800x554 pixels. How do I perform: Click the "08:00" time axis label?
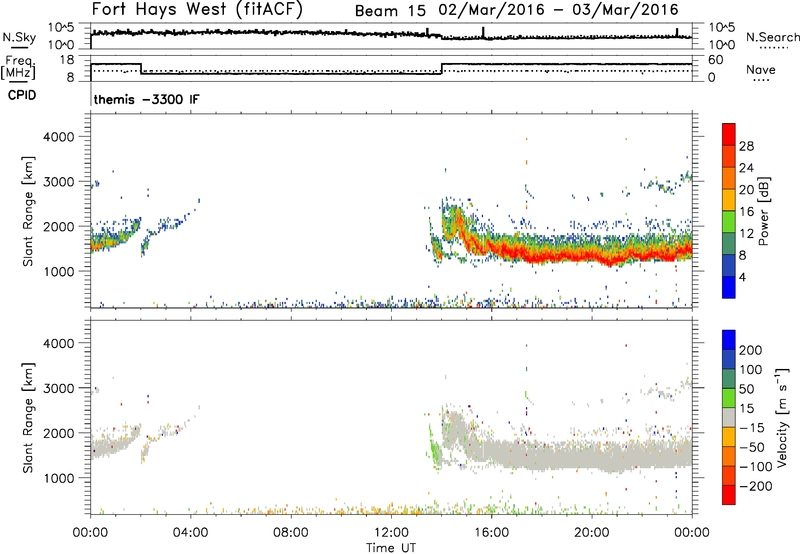pos(291,533)
